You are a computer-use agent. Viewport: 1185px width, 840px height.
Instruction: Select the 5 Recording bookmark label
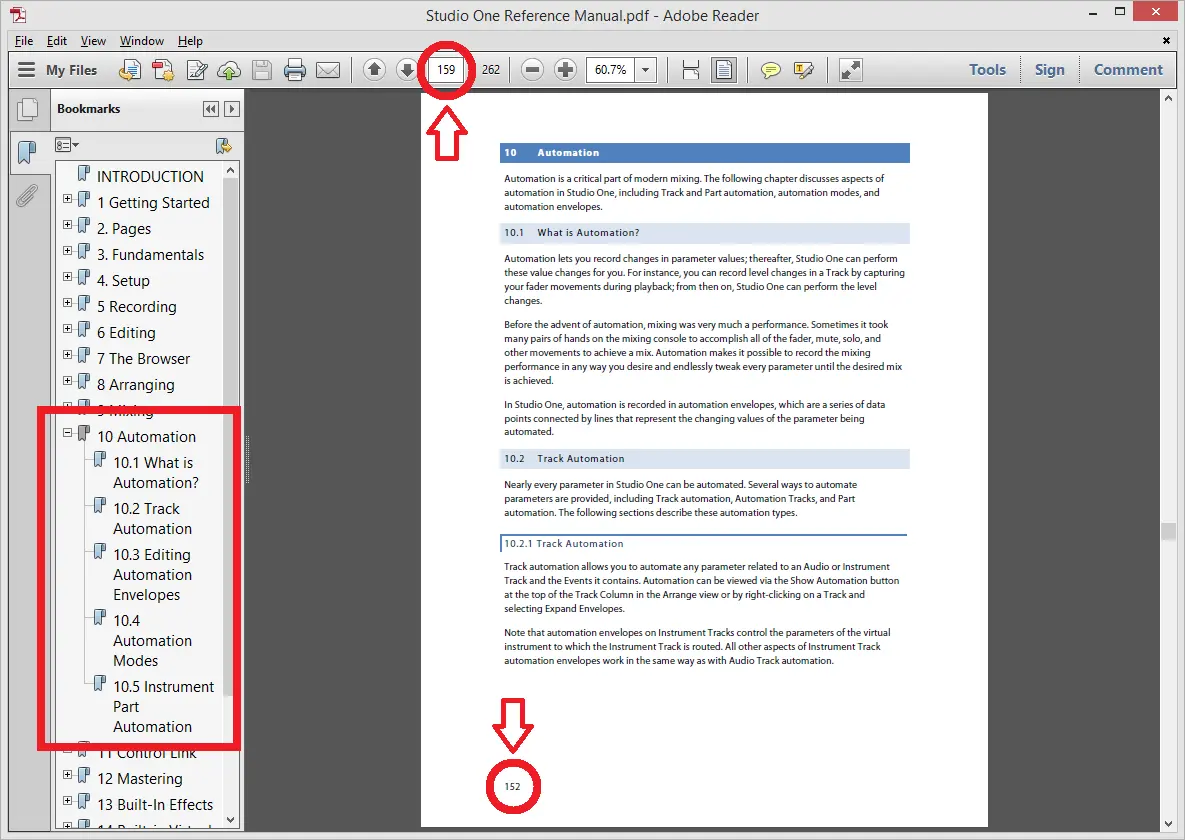[x=137, y=306]
